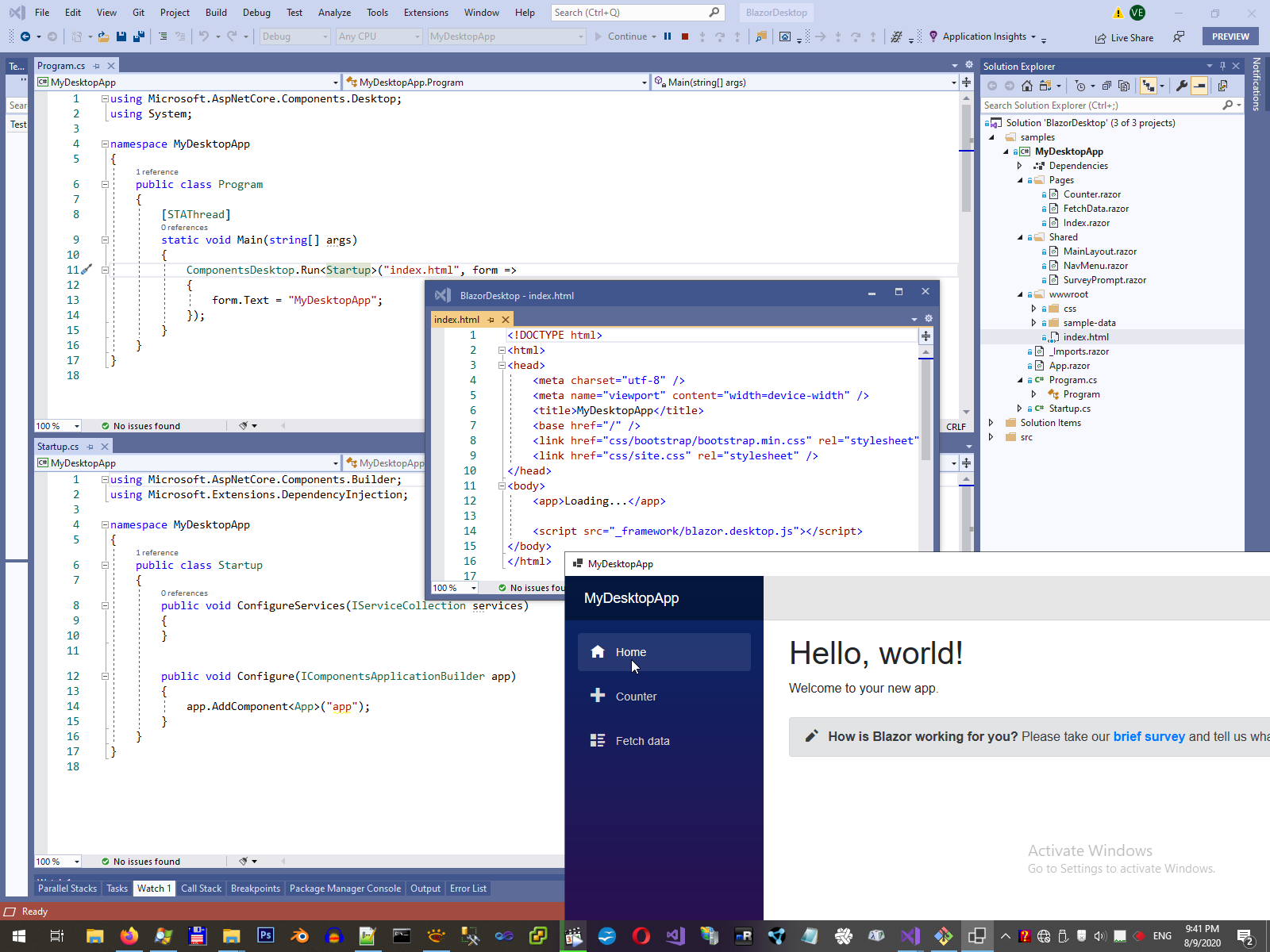Open Properties wrench in Solution Explorer
The width and height of the screenshot is (1270, 952).
pos(1182,86)
